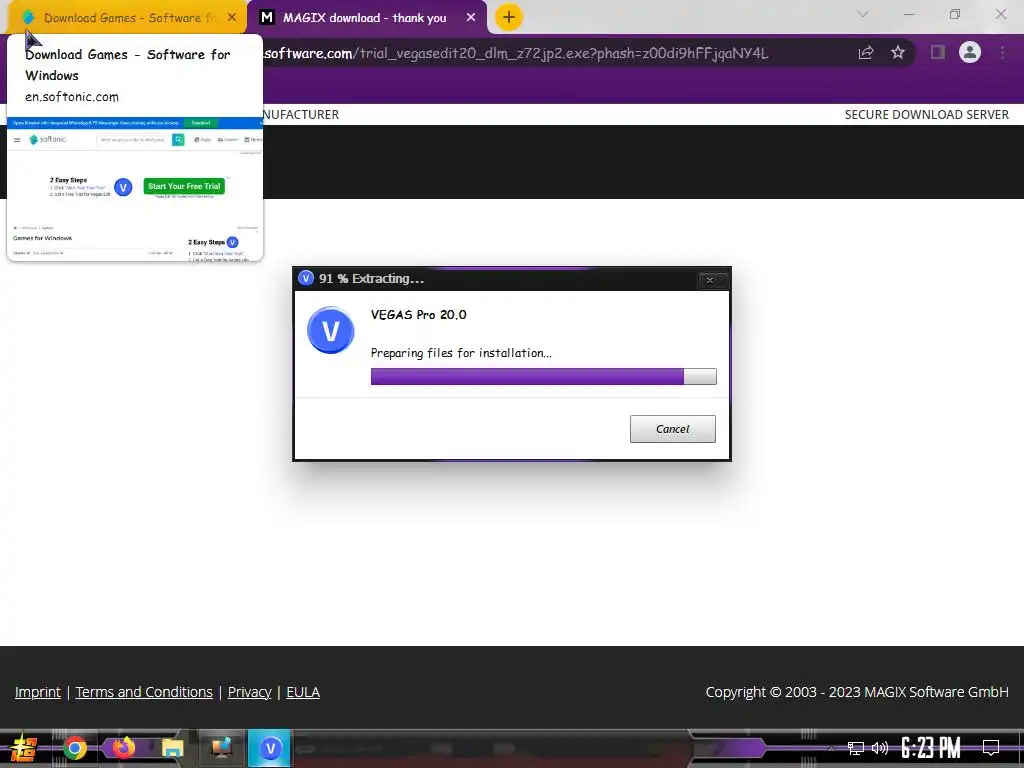1024x768 pixels.
Task: Click the address bar URL field
Action: coord(555,53)
